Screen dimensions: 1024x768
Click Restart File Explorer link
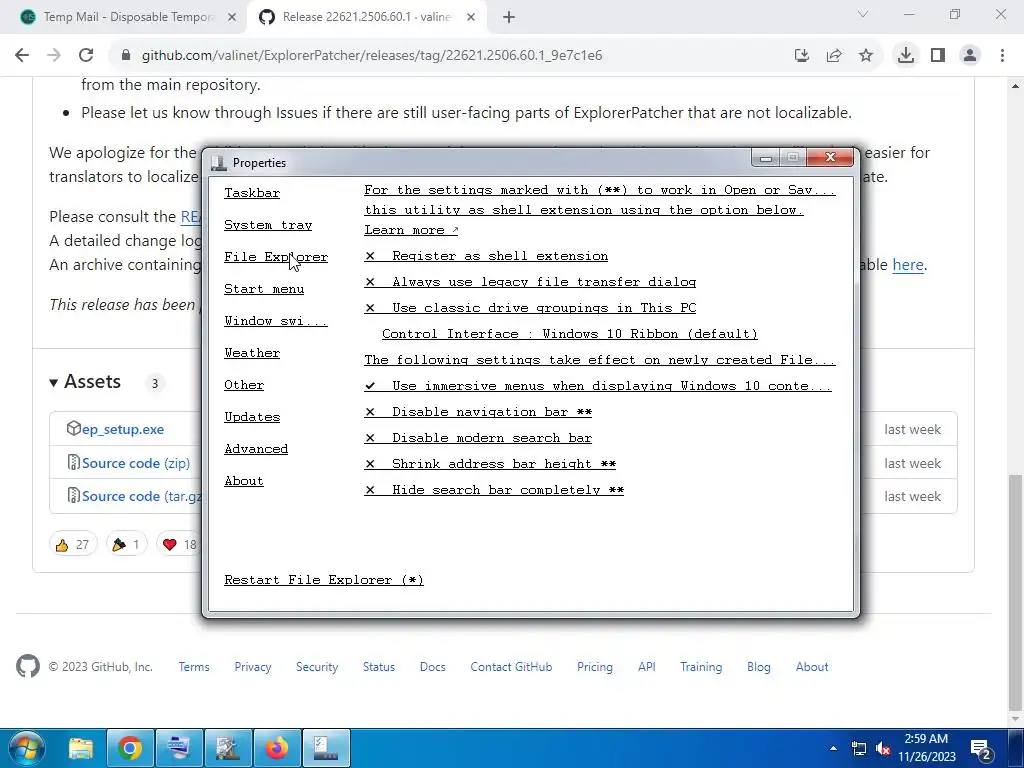[x=324, y=580]
